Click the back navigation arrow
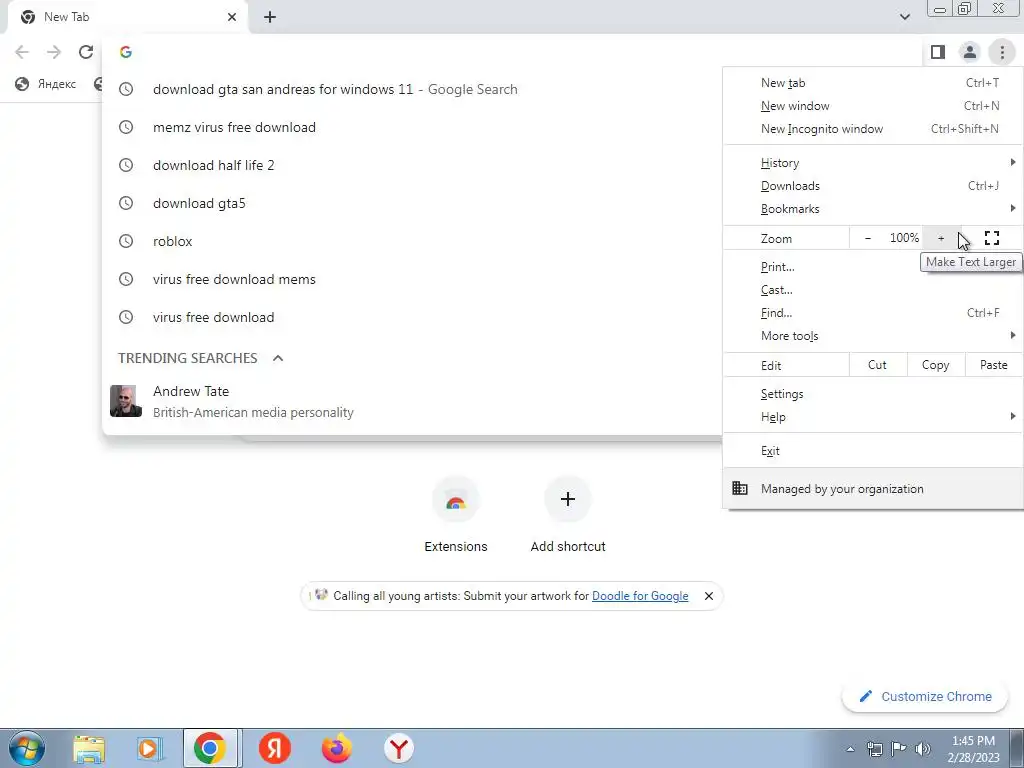 22,52
